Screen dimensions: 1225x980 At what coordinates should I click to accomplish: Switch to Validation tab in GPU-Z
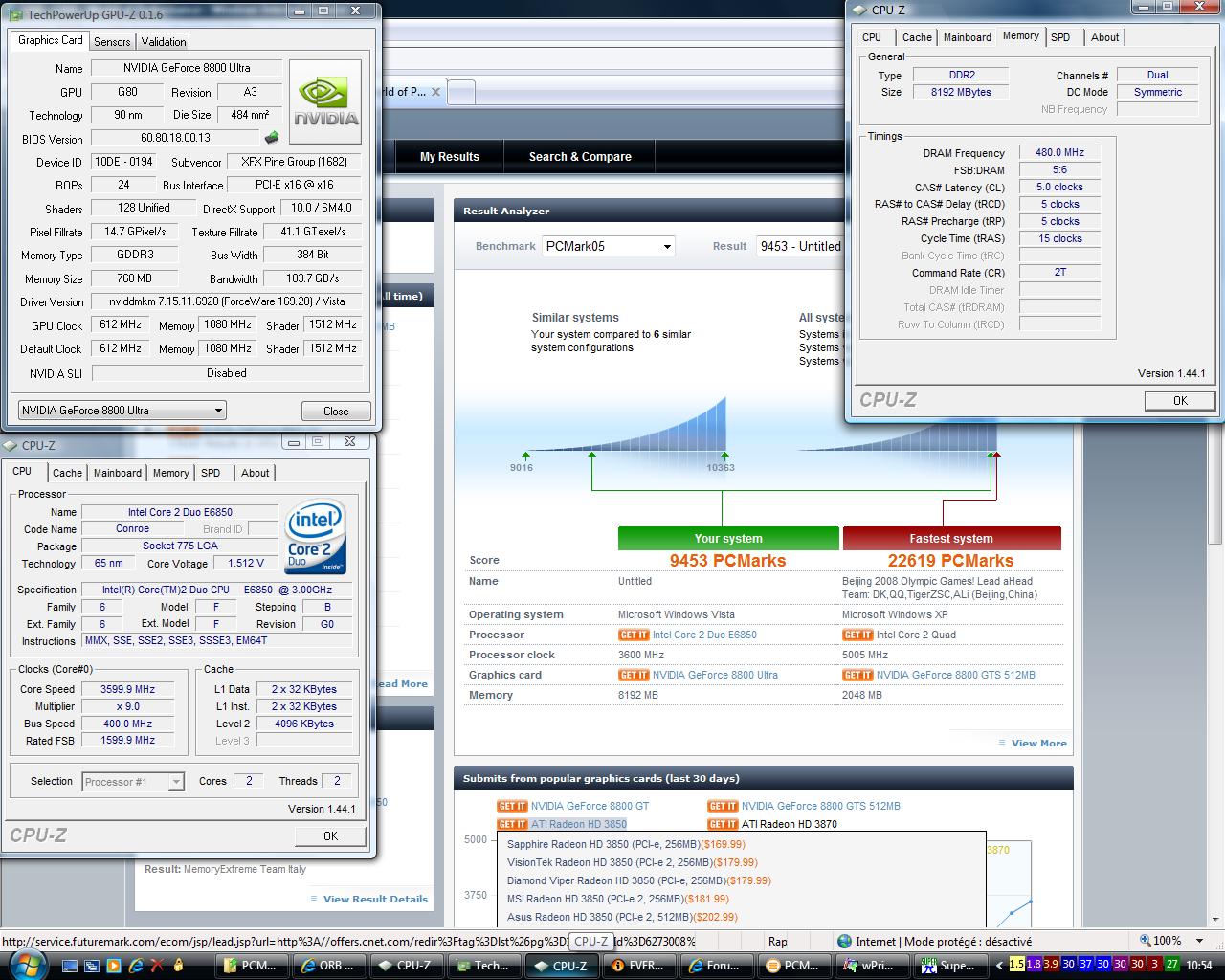[164, 41]
